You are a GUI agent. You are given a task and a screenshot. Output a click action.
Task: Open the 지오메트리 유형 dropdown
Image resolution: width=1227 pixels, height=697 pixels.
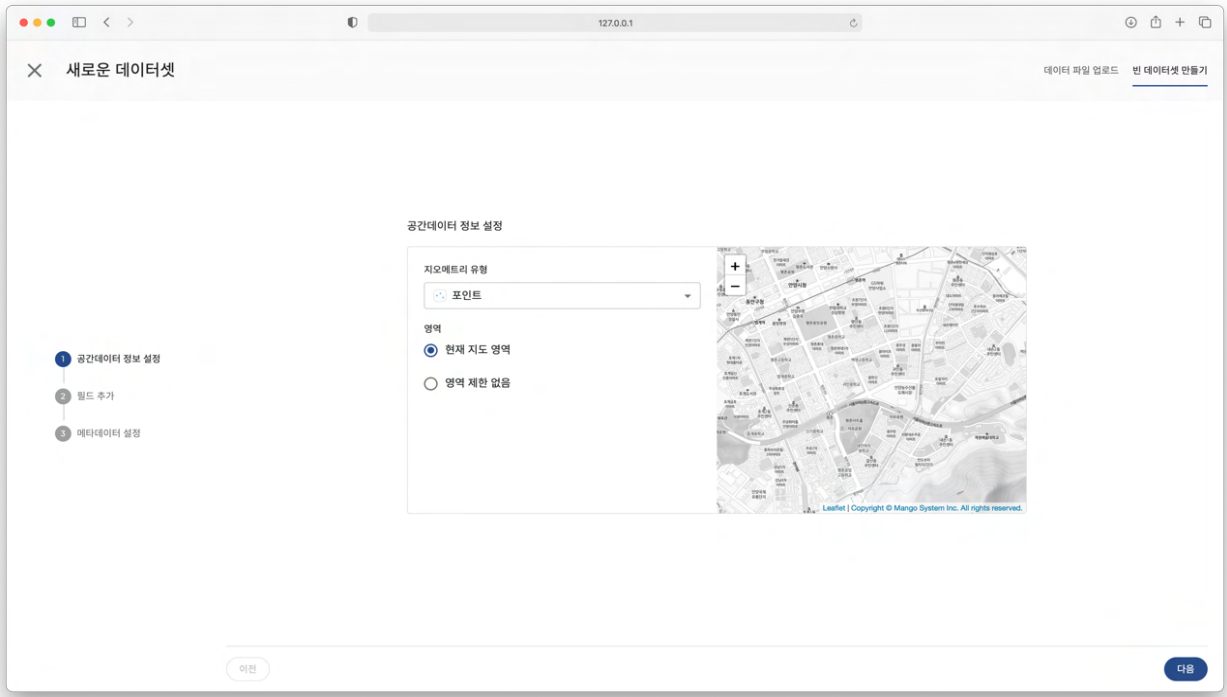point(562,296)
